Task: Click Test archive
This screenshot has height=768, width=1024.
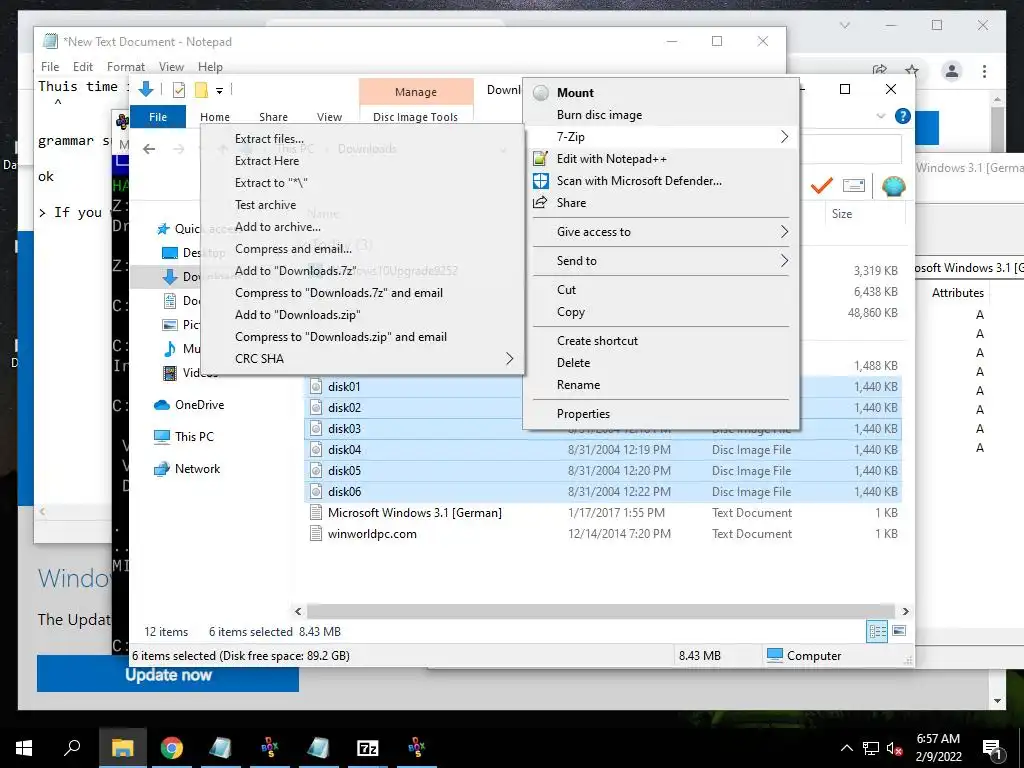Action: pos(362,205)
